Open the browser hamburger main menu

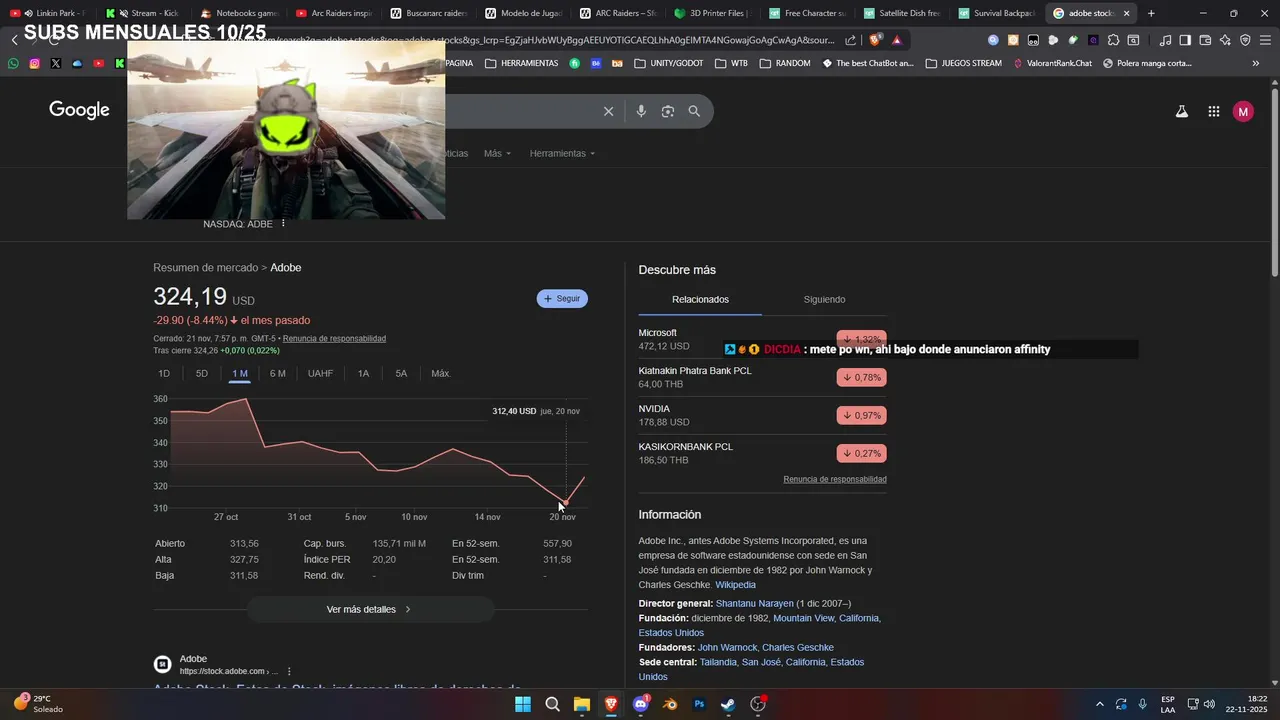[x=1265, y=40]
